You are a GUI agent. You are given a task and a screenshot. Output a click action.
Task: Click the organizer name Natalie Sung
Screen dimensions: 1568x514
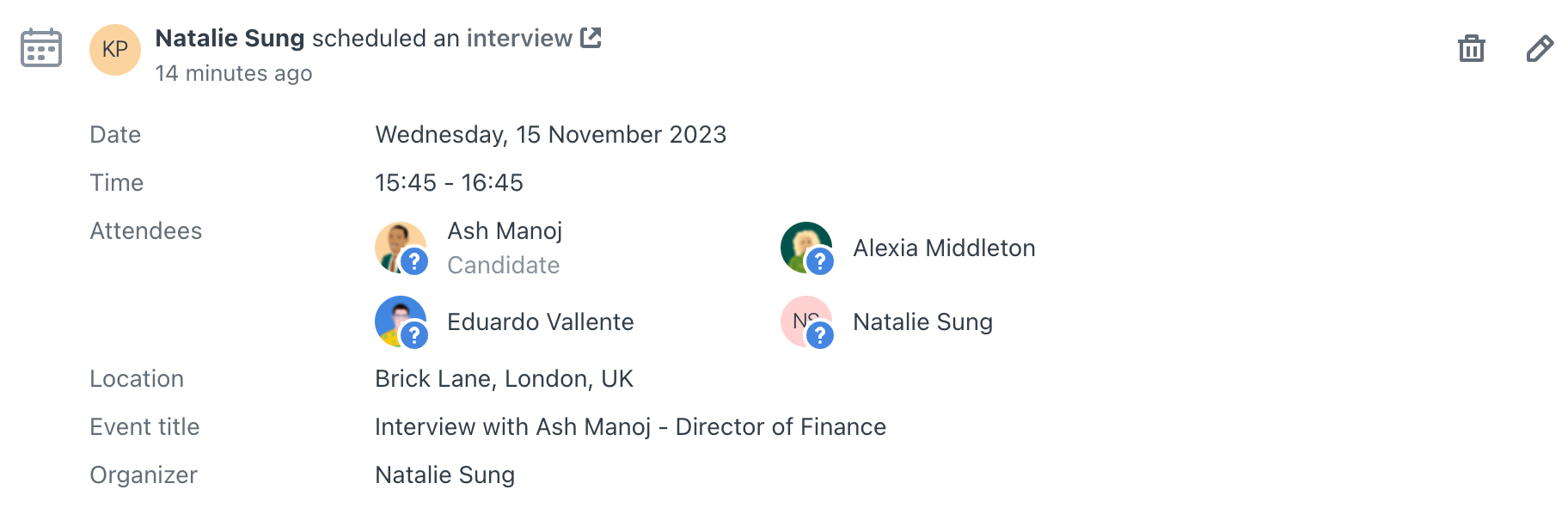(445, 475)
